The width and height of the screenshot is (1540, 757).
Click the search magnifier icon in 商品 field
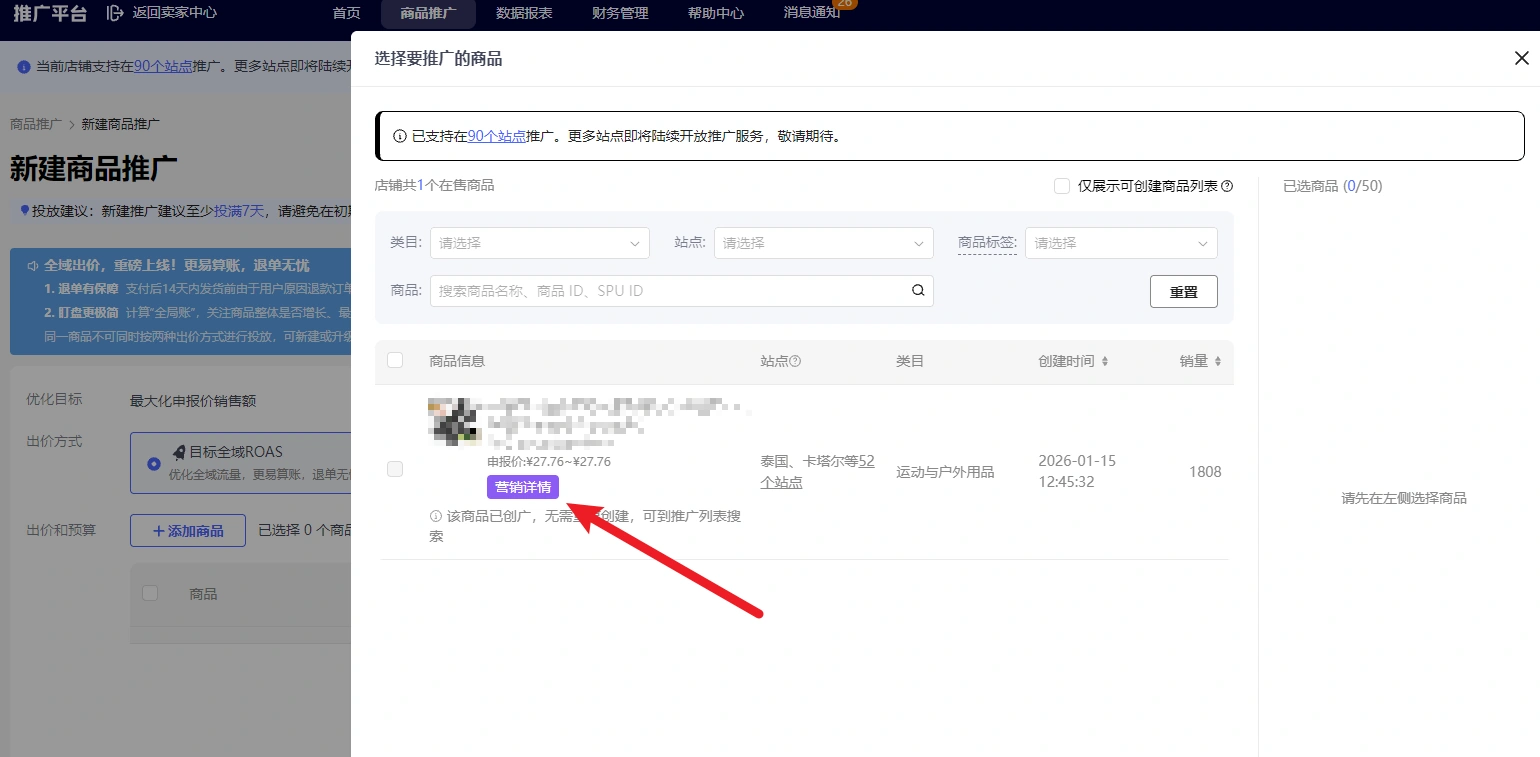tap(918, 291)
